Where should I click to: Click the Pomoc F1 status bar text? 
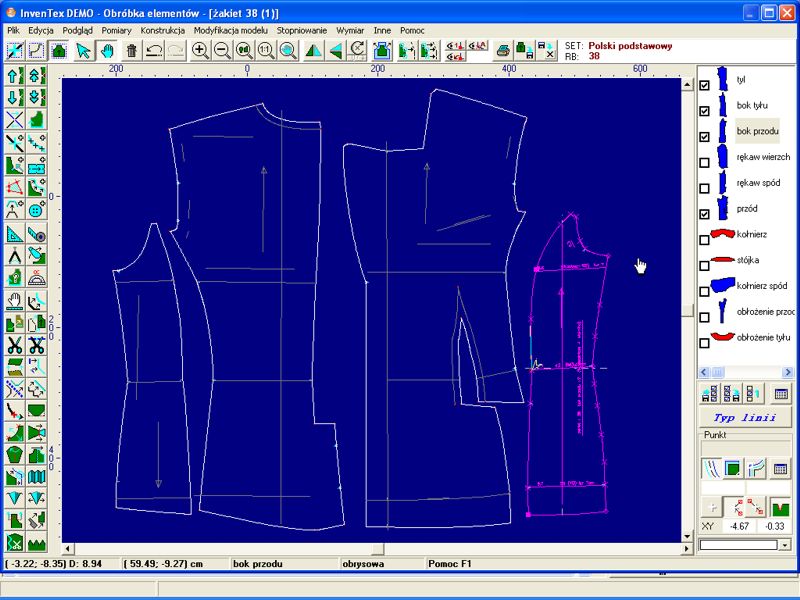(x=450, y=564)
